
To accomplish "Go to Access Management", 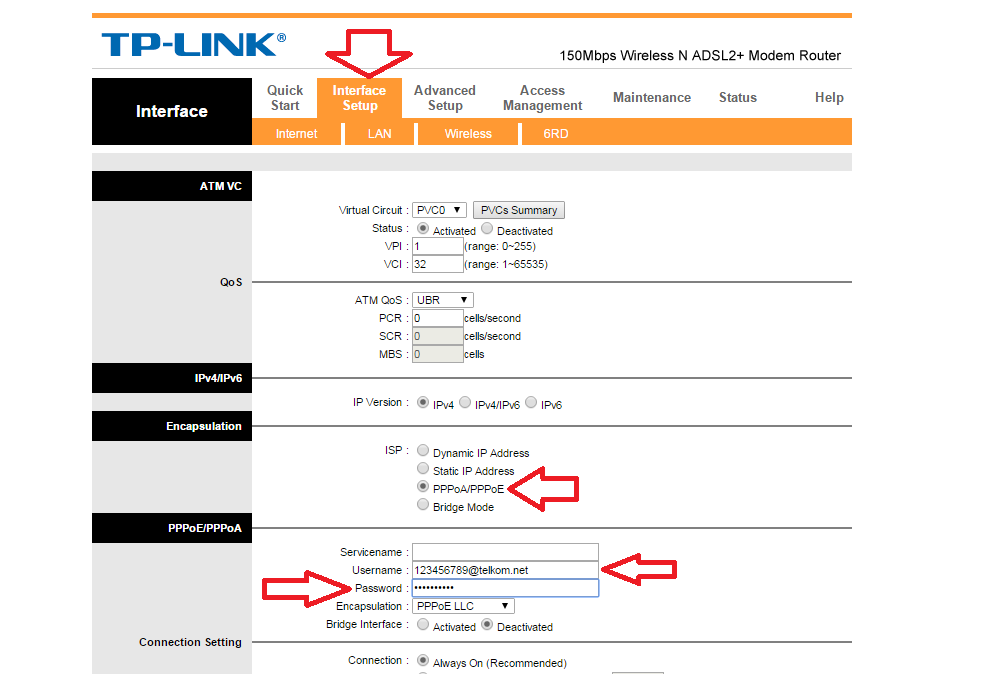I will pos(541,97).
